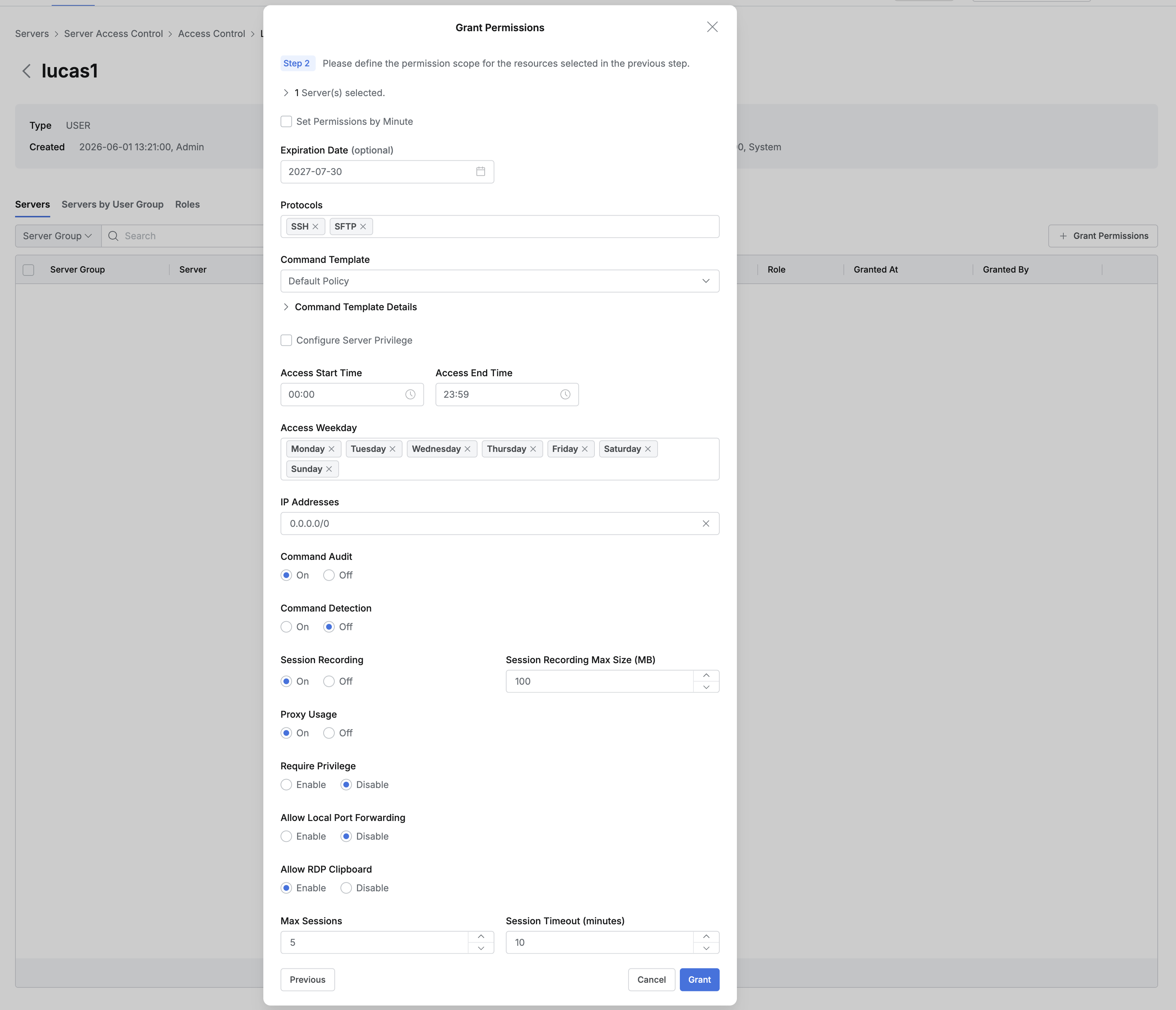Turn Command Detection On
The image size is (1176, 1010).
pos(287,627)
